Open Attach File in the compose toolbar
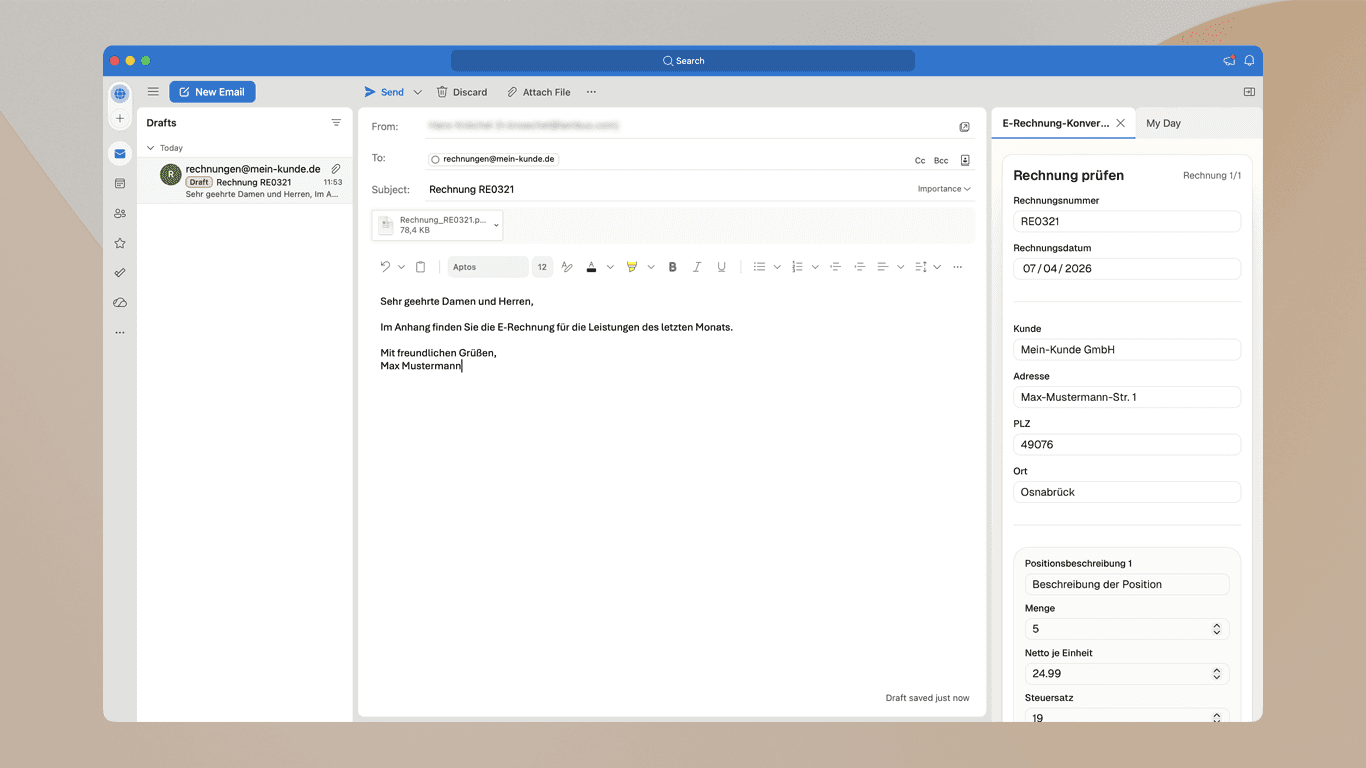 [x=538, y=91]
